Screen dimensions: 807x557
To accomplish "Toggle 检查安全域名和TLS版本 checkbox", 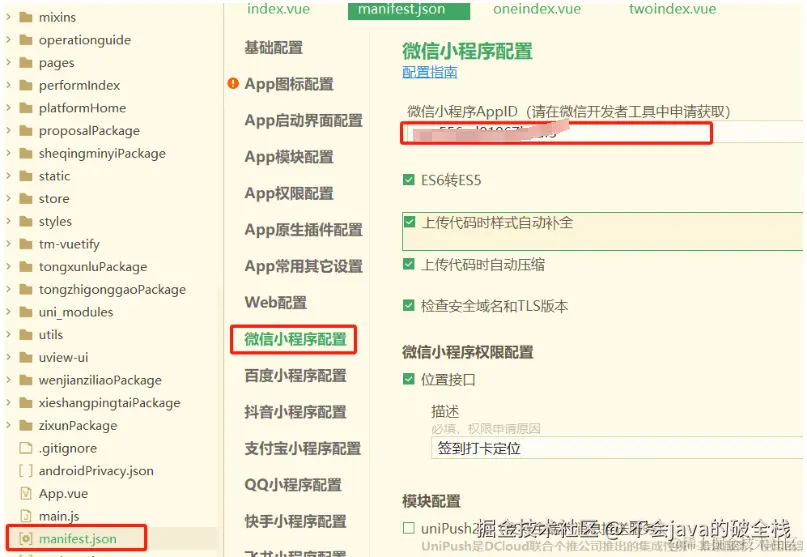I will pyautogui.click(x=409, y=305).
